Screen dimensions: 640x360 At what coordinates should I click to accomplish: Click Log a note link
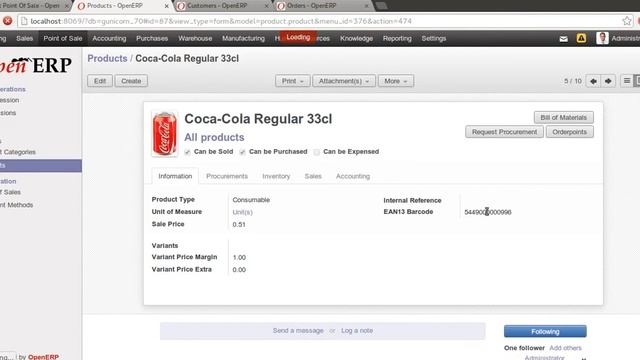(x=357, y=331)
